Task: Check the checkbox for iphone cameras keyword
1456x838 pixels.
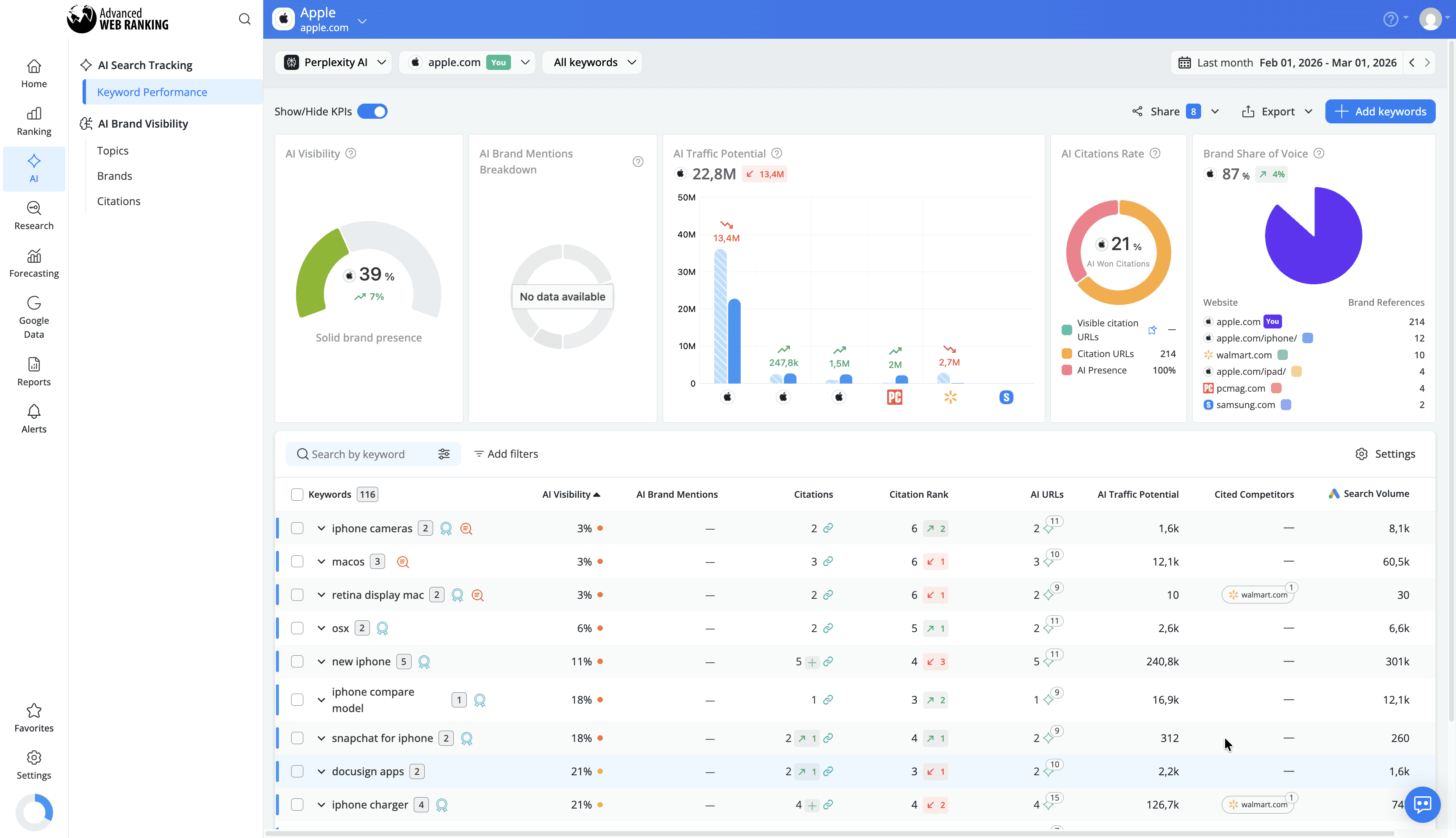Action: tap(297, 528)
